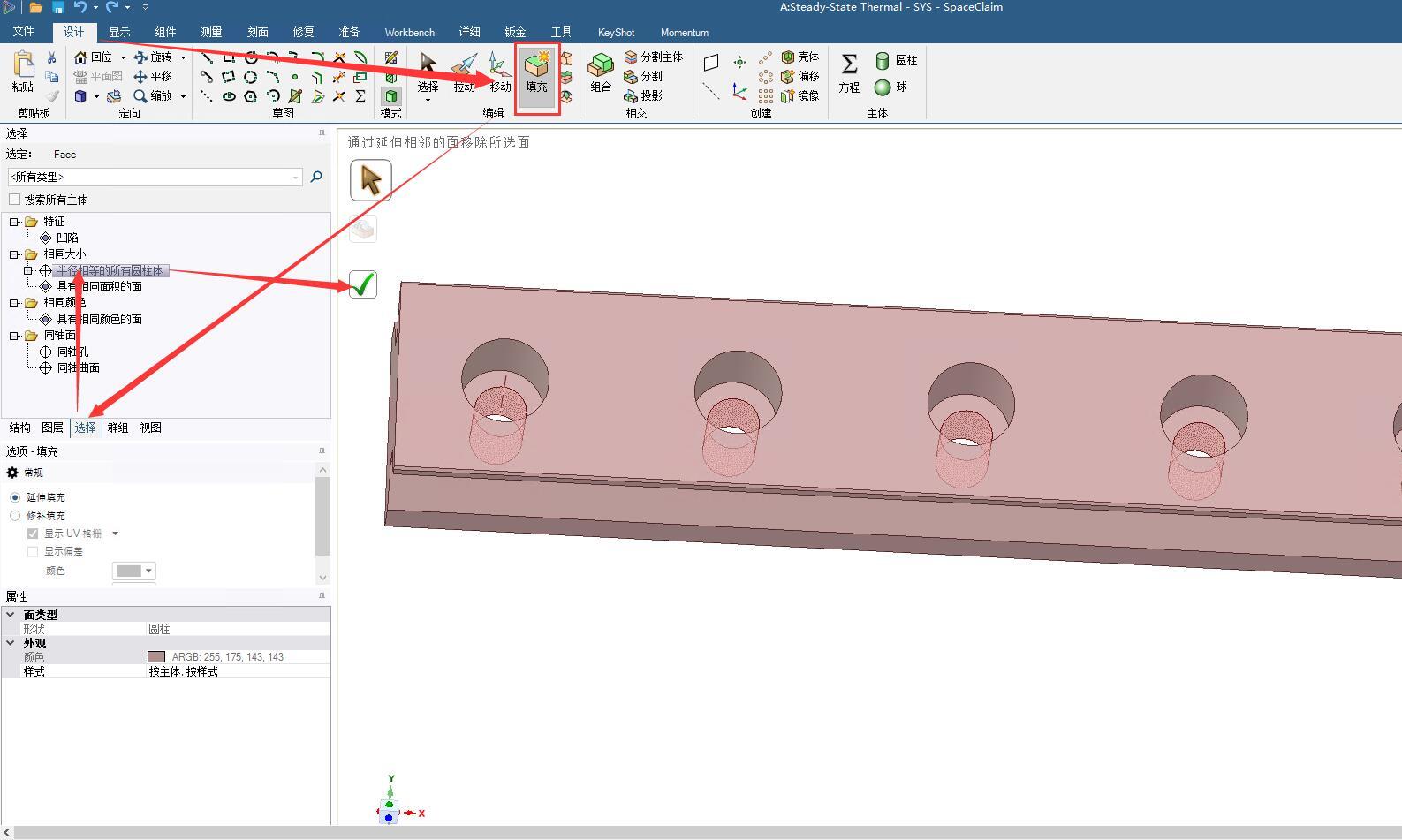This screenshot has height=840, width=1402.
Task: Open the 文件 menu
Action: coord(24,32)
